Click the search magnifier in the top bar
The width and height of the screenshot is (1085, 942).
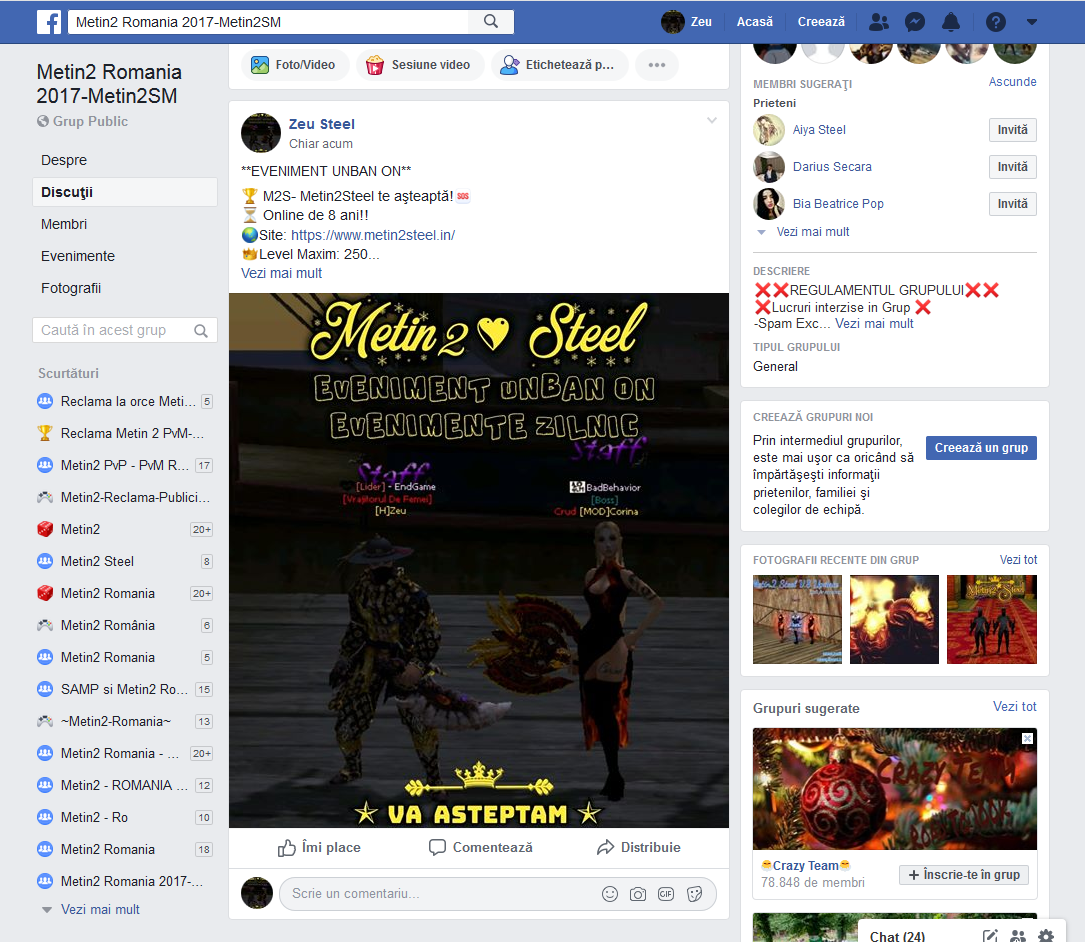[x=491, y=21]
